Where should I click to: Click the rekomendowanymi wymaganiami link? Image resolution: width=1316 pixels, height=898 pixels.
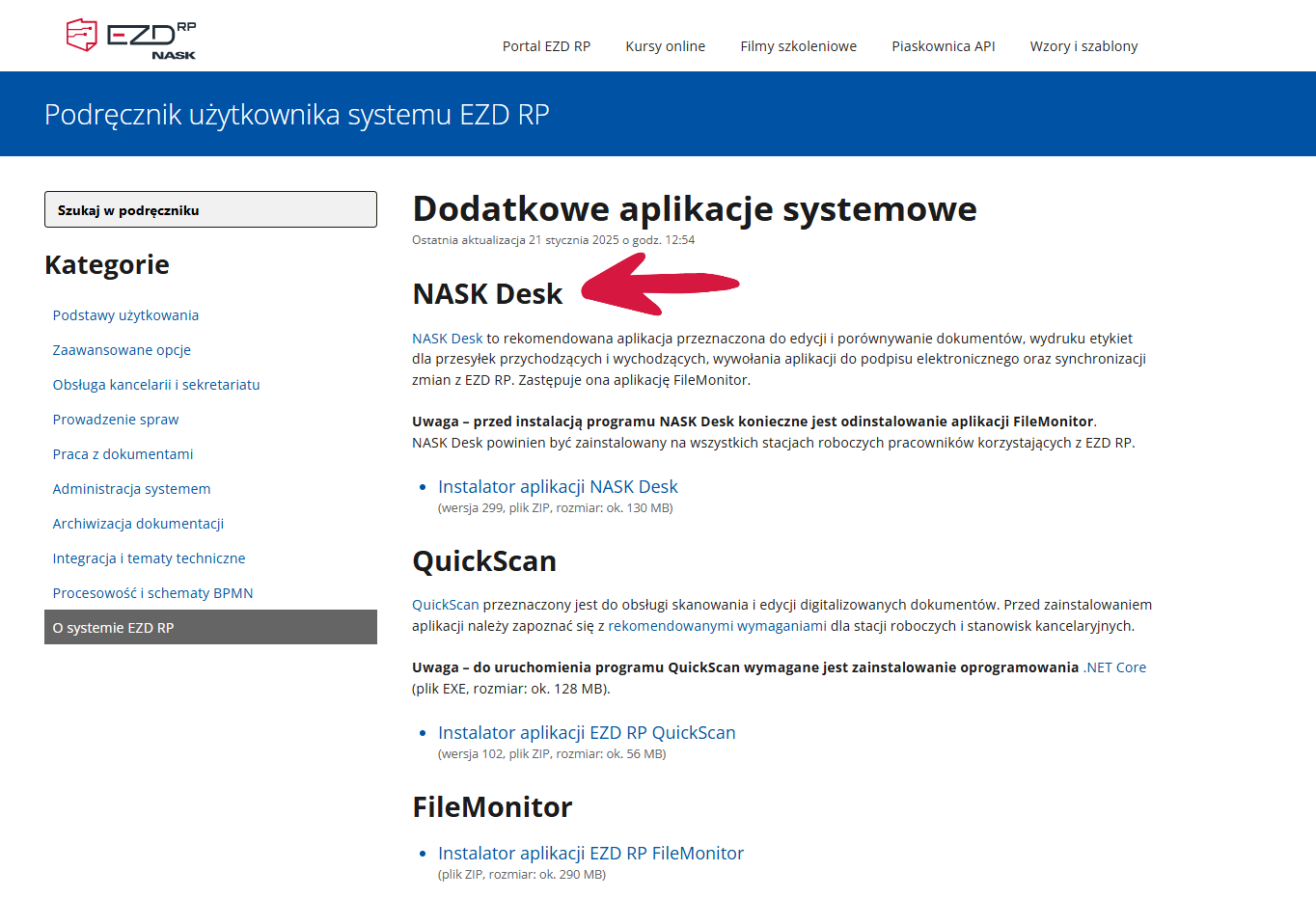(x=717, y=626)
